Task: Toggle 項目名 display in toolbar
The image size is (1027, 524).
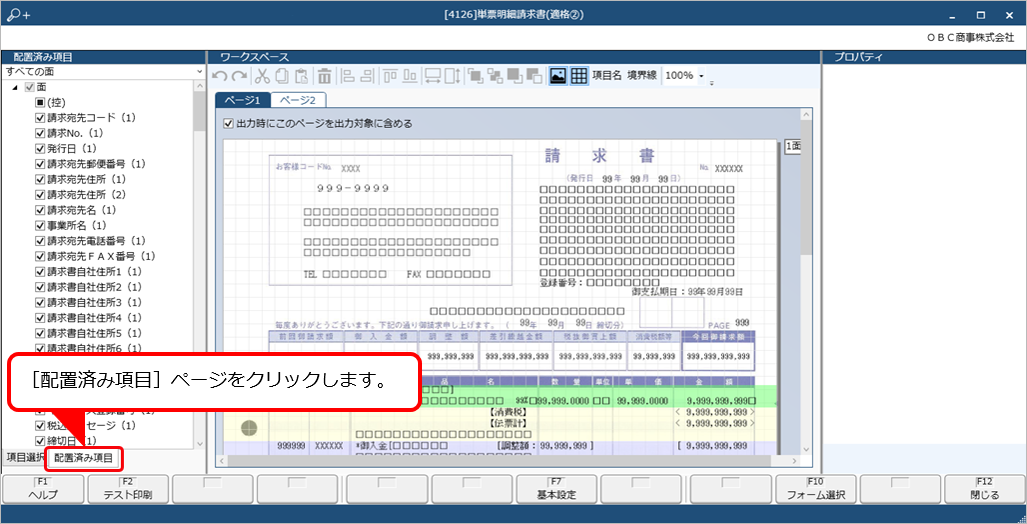Action: [x=607, y=76]
